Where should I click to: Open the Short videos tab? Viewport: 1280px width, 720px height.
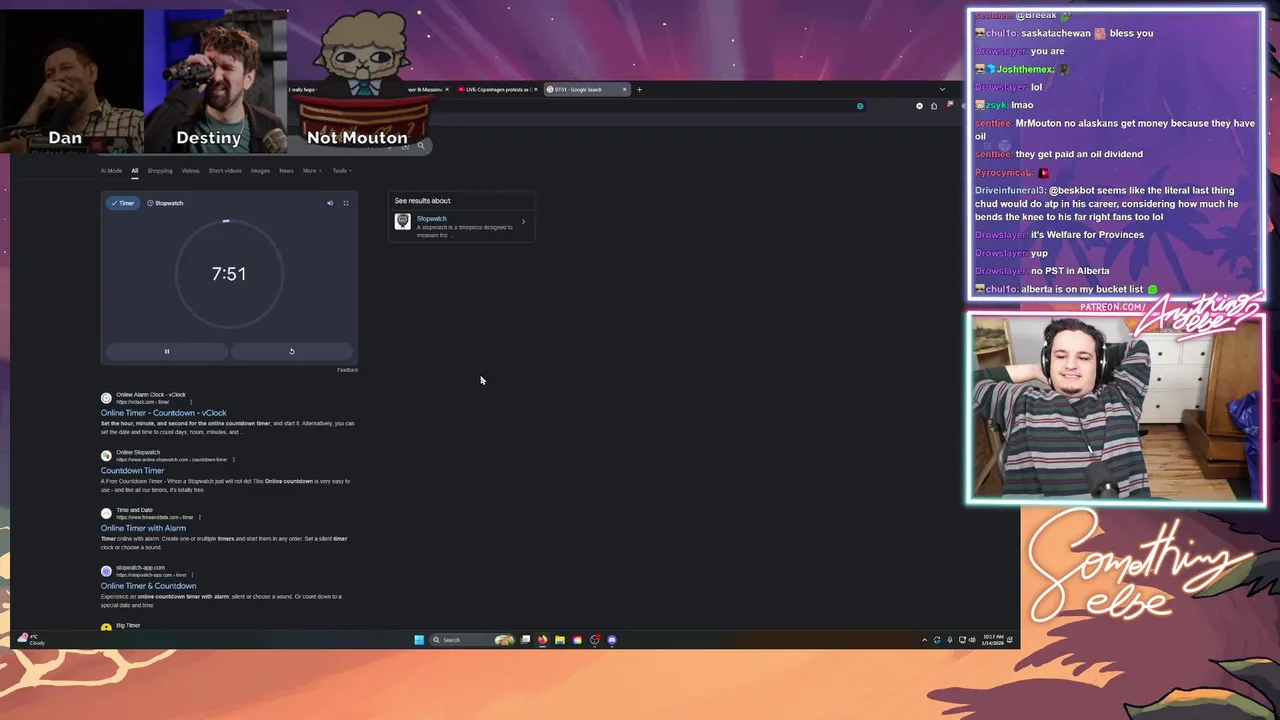tap(225, 171)
